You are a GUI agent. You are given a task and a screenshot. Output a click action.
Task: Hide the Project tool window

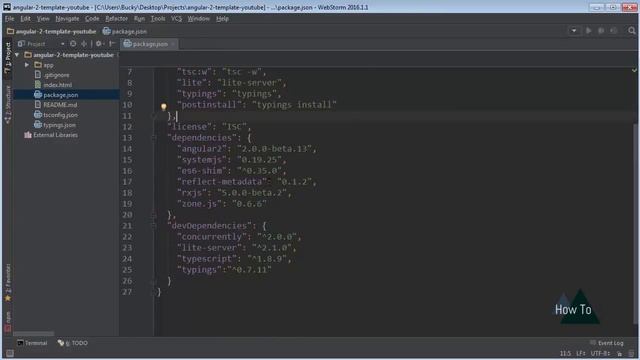point(112,44)
